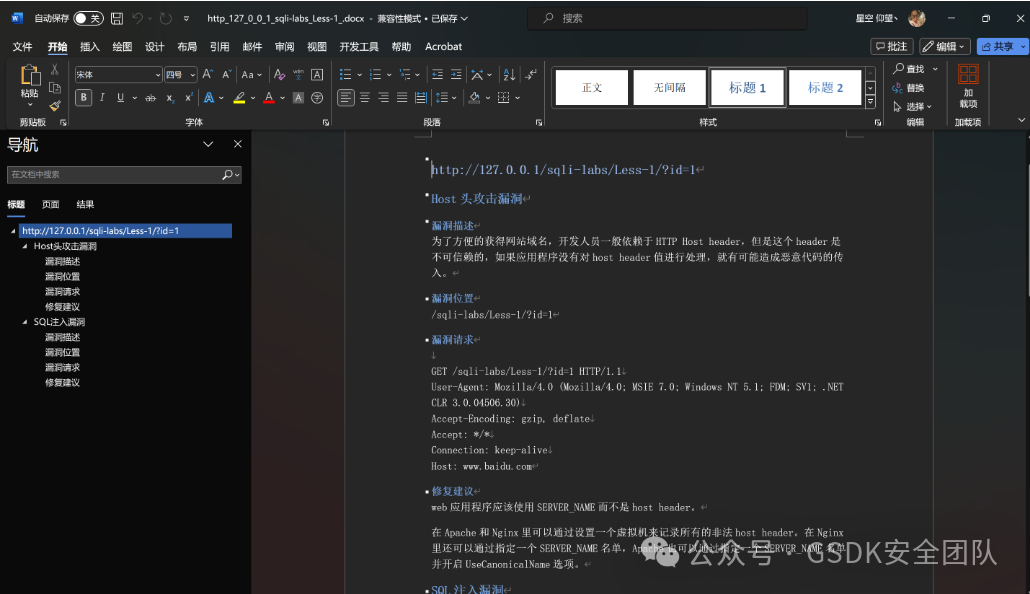Select the 修复建议 heading under SQL注入漏洞
The width and height of the screenshot is (1030, 594).
(x=62, y=383)
